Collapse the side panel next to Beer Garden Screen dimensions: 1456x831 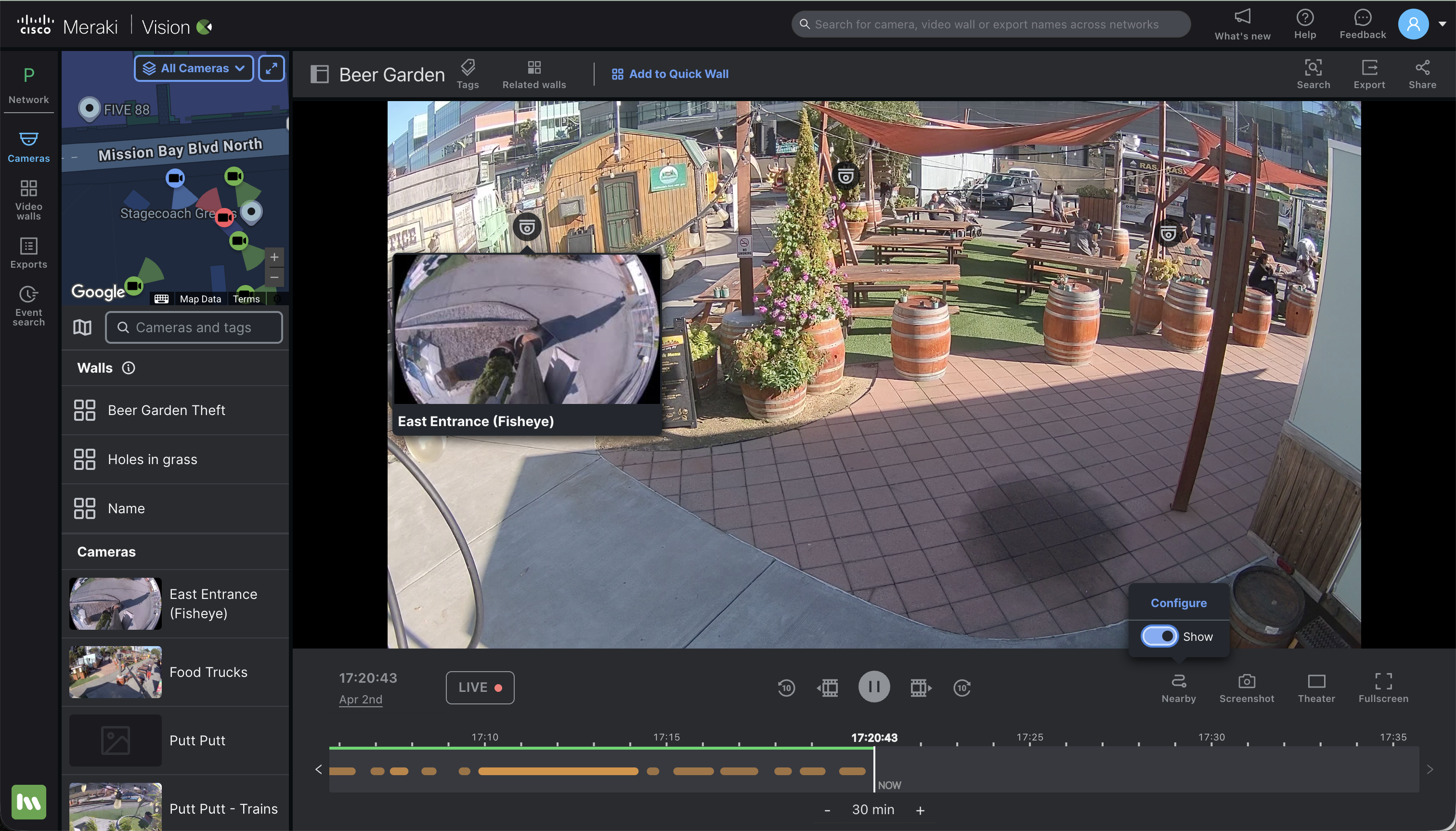(319, 74)
